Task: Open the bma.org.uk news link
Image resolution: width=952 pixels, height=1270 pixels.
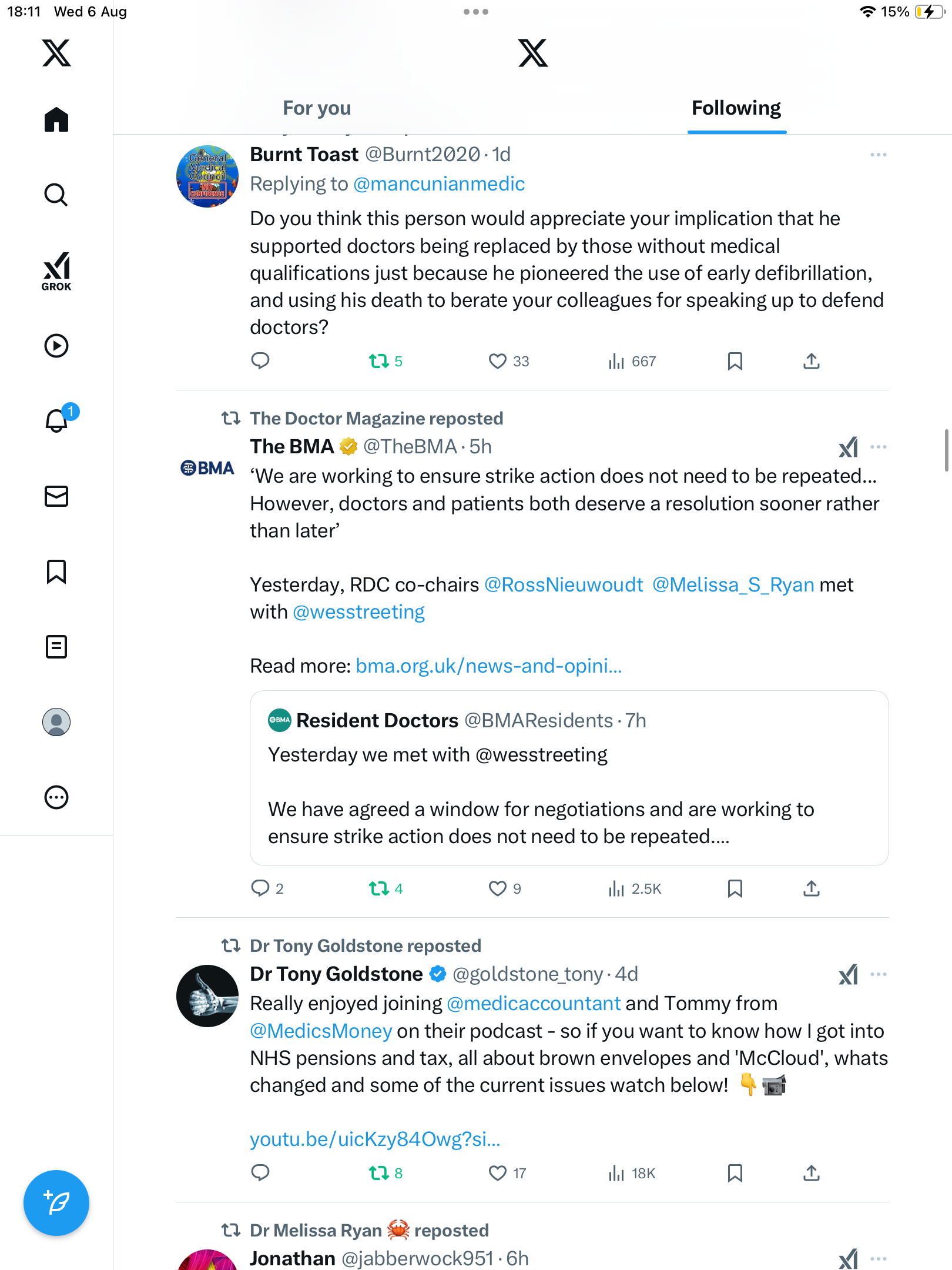Action: click(x=488, y=666)
